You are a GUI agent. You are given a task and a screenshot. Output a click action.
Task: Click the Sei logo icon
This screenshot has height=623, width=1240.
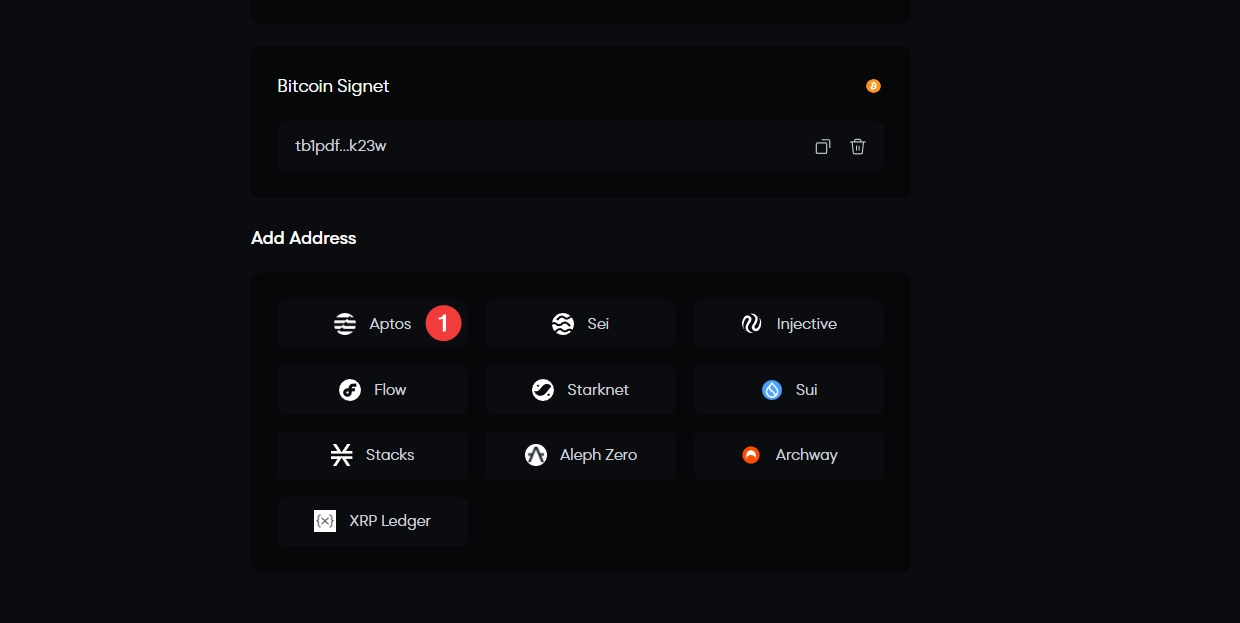point(563,324)
